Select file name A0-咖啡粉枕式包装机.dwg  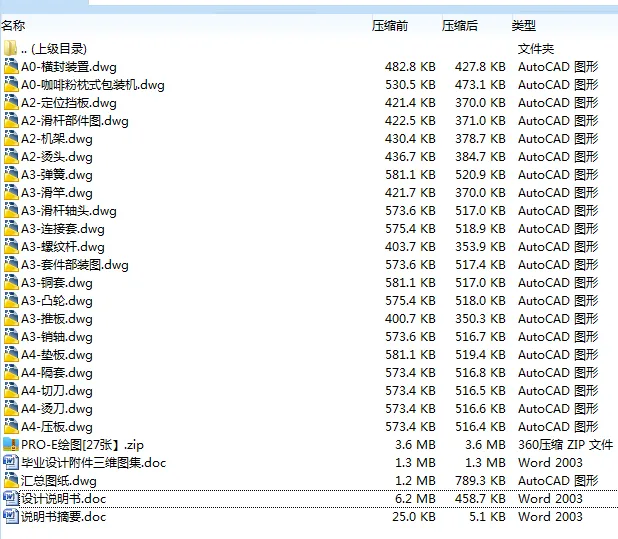(x=93, y=85)
